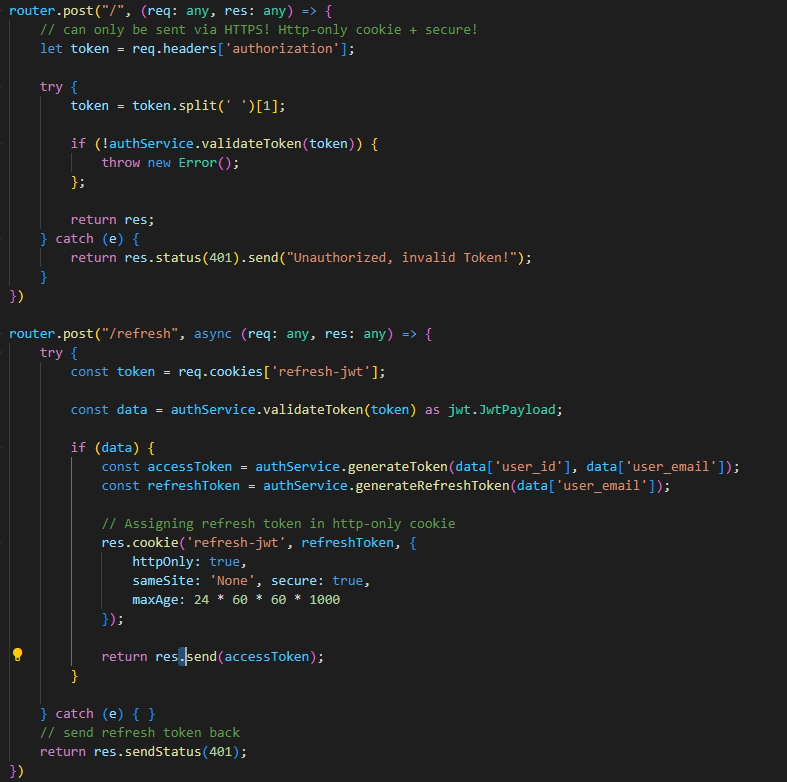Click the empty "catch (e) { }" block
The image size is (787, 782).
tap(97, 714)
